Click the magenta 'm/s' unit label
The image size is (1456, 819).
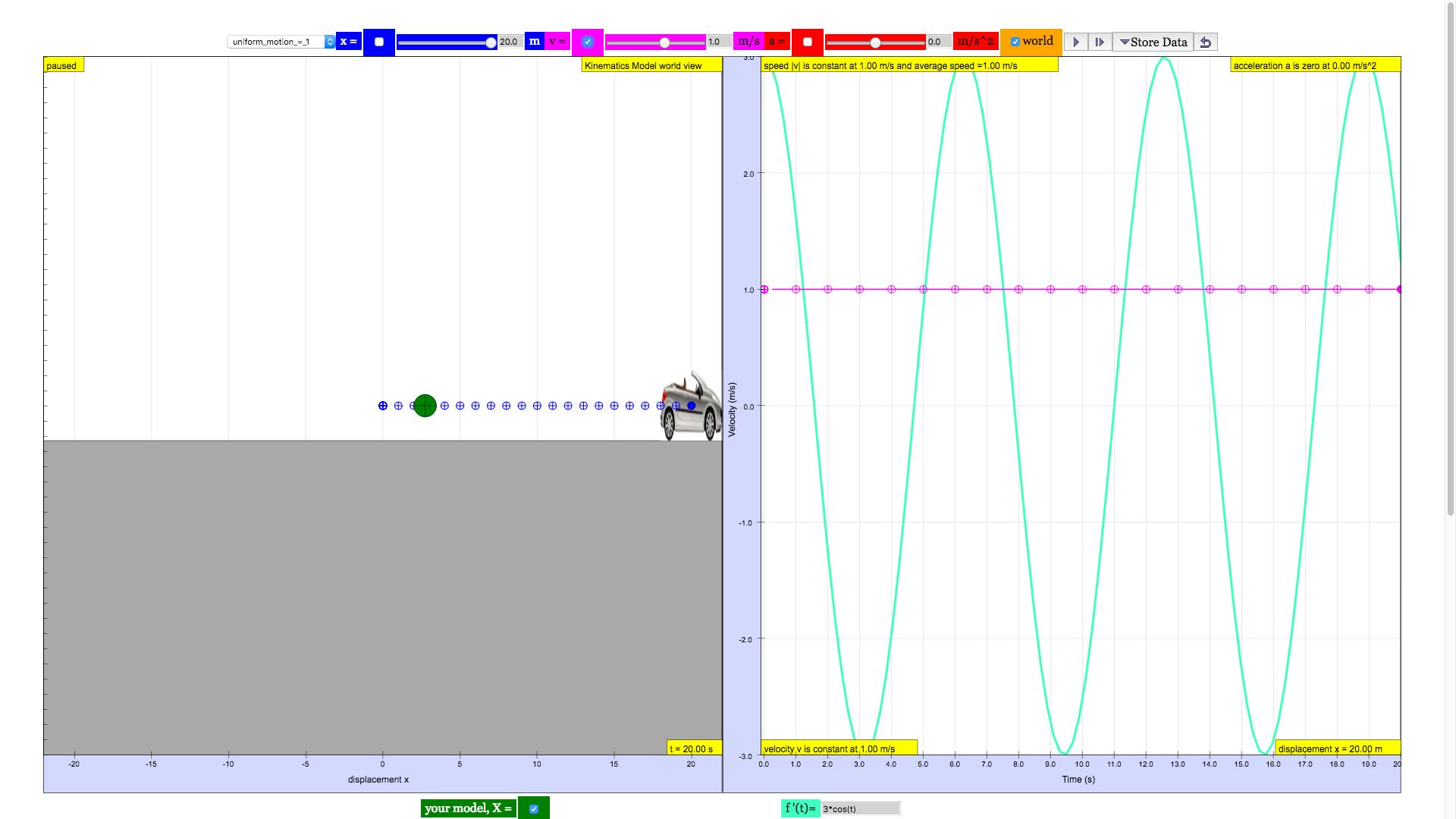[x=748, y=42]
